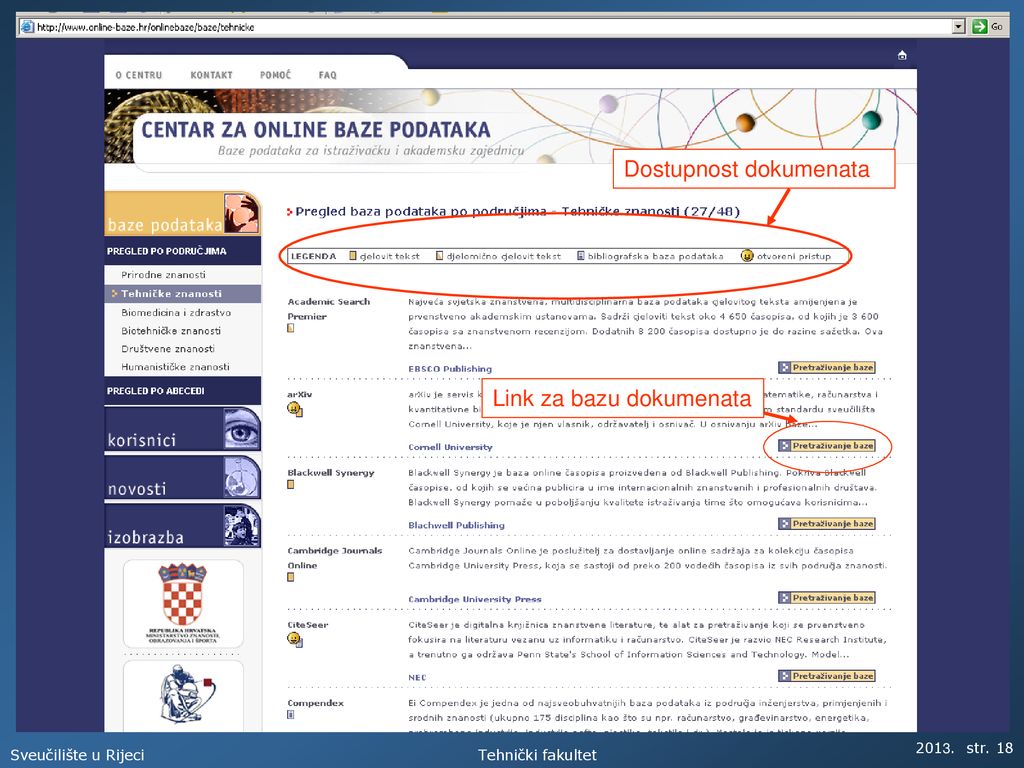This screenshot has width=1024, height=768.
Task: Click the legend icon for 'cjelovit tekst'
Action: click(353, 256)
